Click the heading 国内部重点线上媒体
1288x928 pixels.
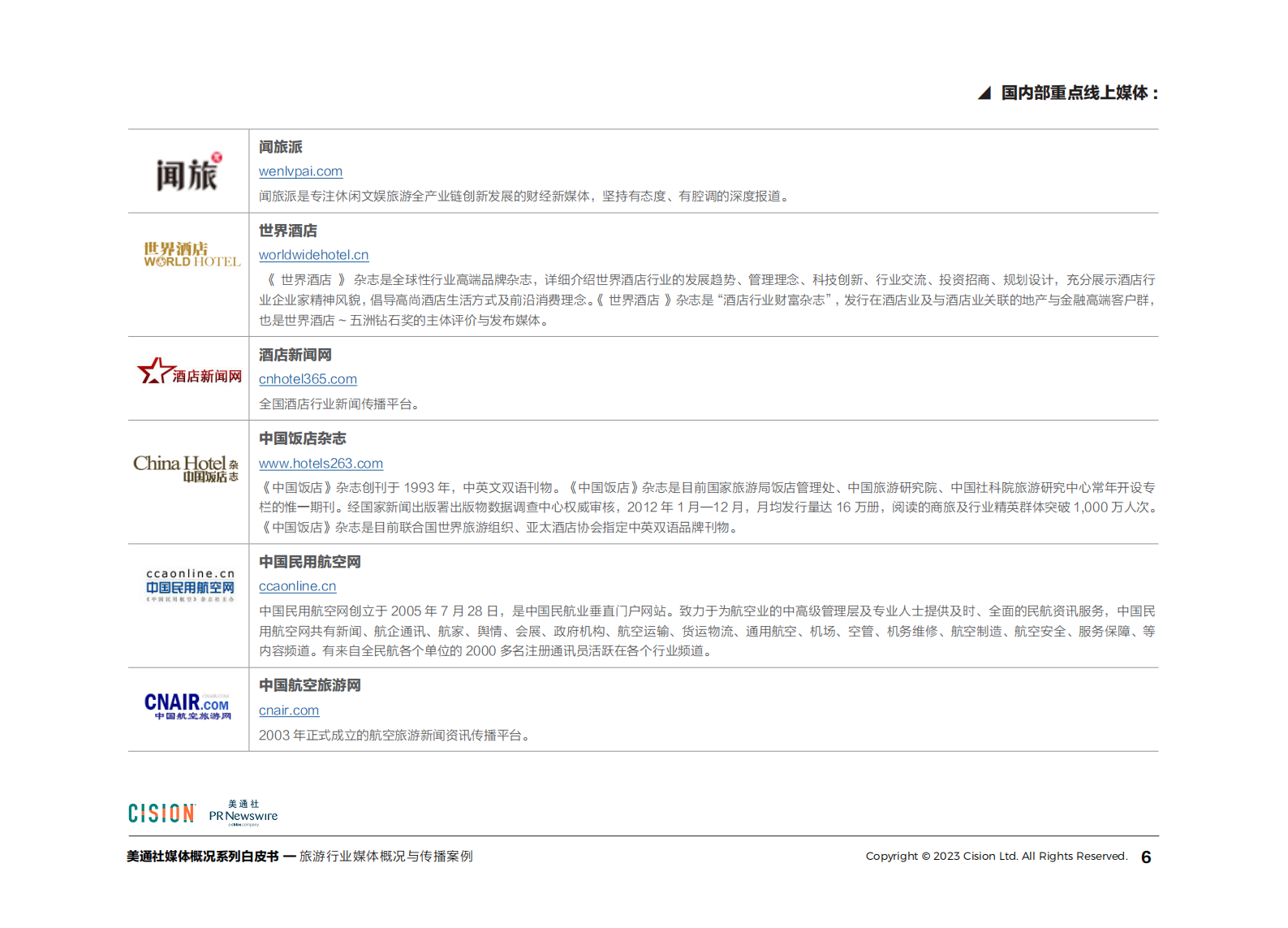click(1079, 93)
